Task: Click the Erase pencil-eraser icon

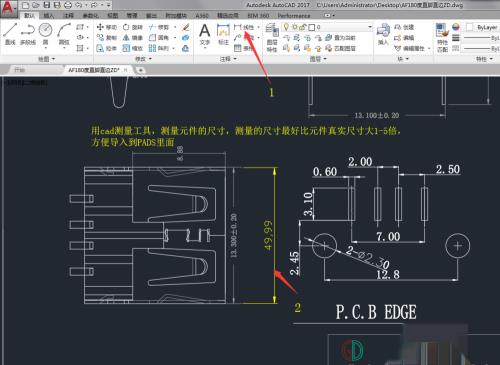Action: point(186,27)
